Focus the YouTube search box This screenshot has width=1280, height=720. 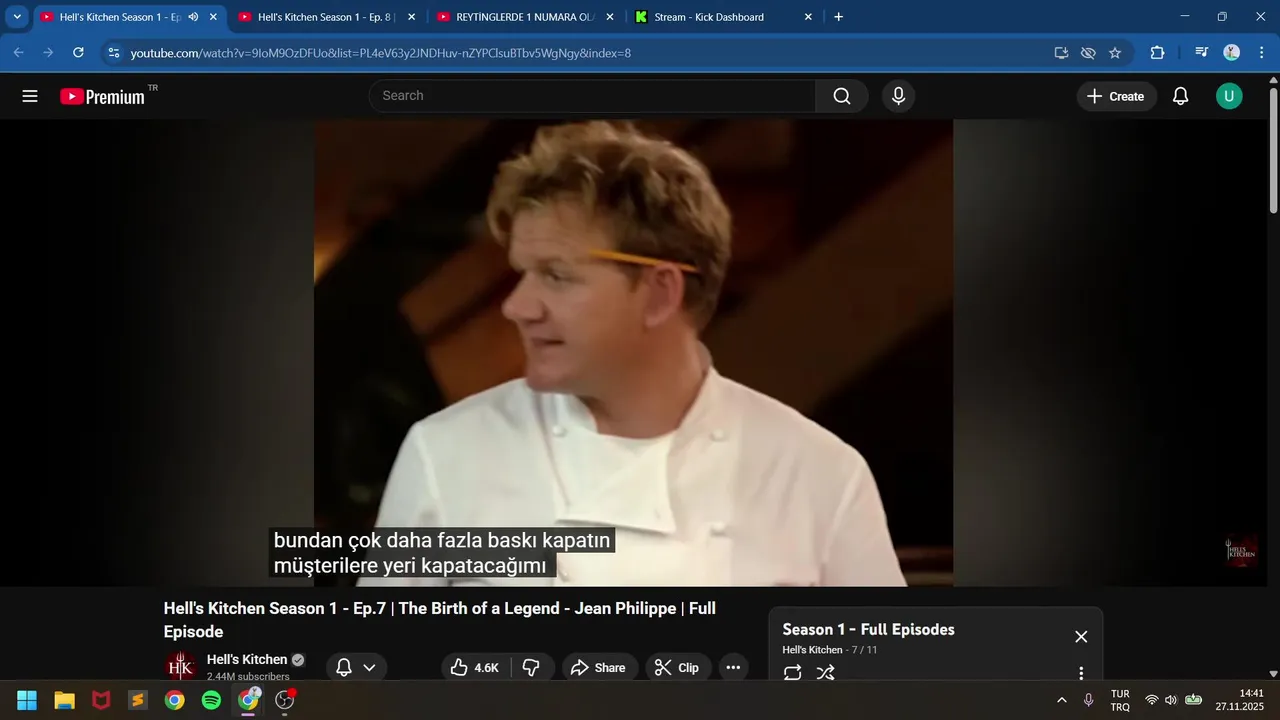click(x=592, y=96)
